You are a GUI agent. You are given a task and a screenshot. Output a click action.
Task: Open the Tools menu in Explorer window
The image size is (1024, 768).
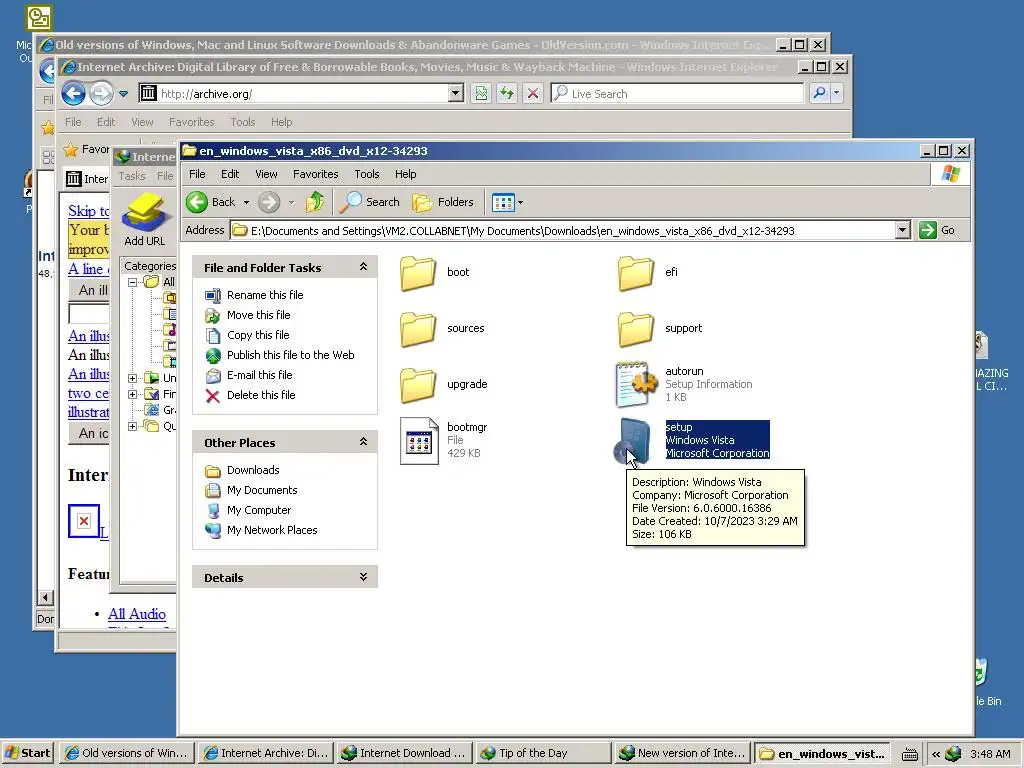[366, 174]
